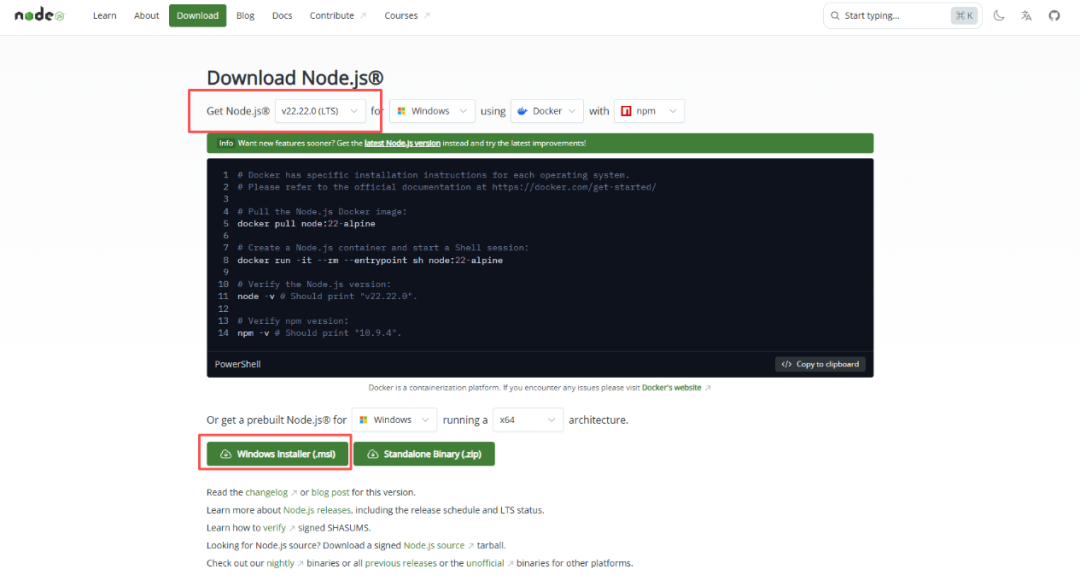
Task: Open the Contribute external link
Action: pyautogui.click(x=338, y=15)
